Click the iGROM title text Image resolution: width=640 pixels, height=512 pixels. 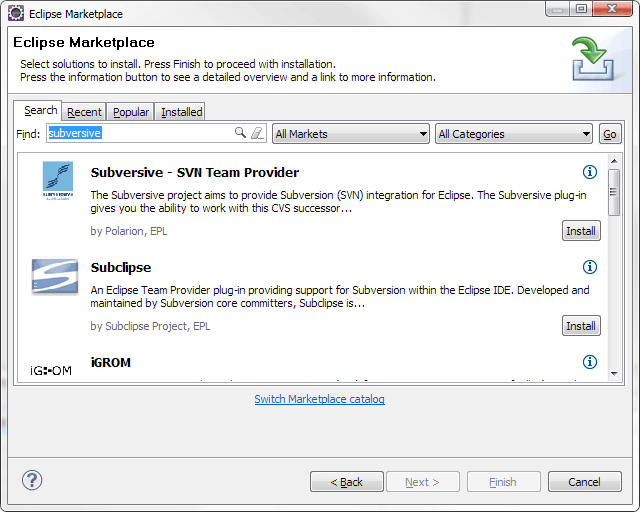111,362
